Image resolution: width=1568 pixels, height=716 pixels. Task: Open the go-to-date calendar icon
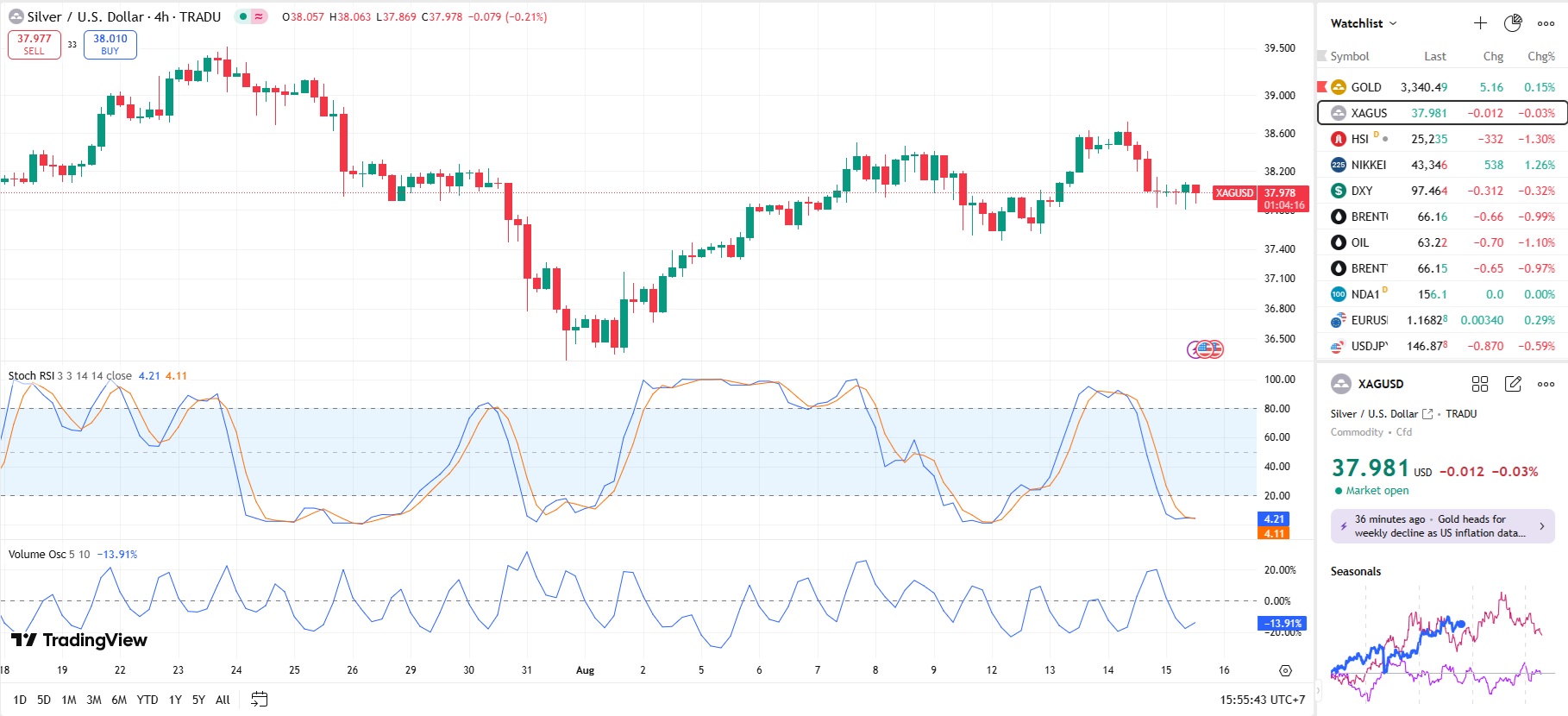coord(259,700)
